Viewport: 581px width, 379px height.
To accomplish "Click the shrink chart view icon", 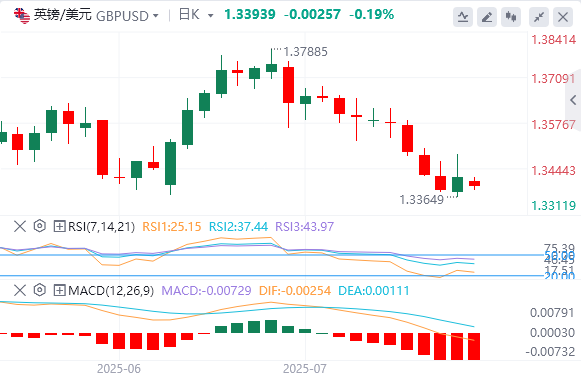I will tap(539, 17).
